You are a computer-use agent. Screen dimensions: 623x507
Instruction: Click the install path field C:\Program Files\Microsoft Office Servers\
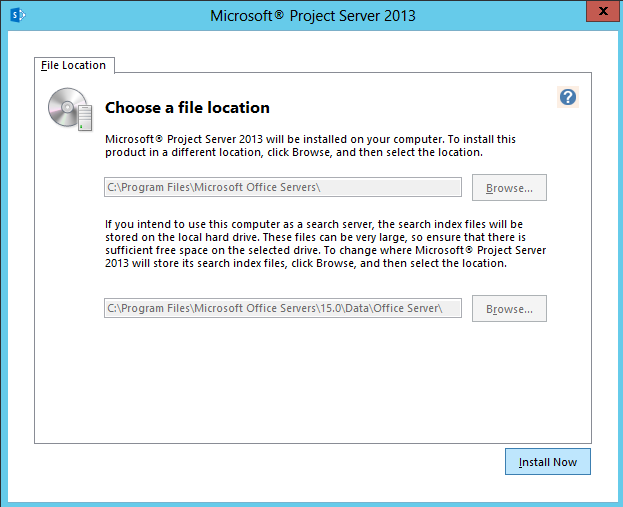pos(283,187)
